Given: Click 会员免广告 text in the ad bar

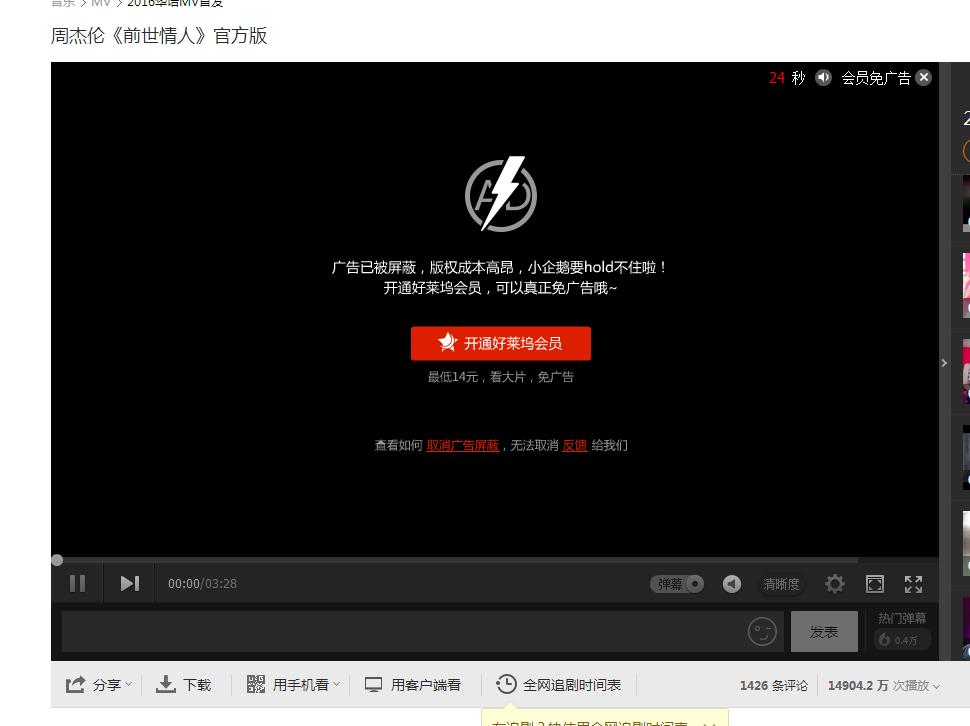Looking at the screenshot, I should 876,78.
